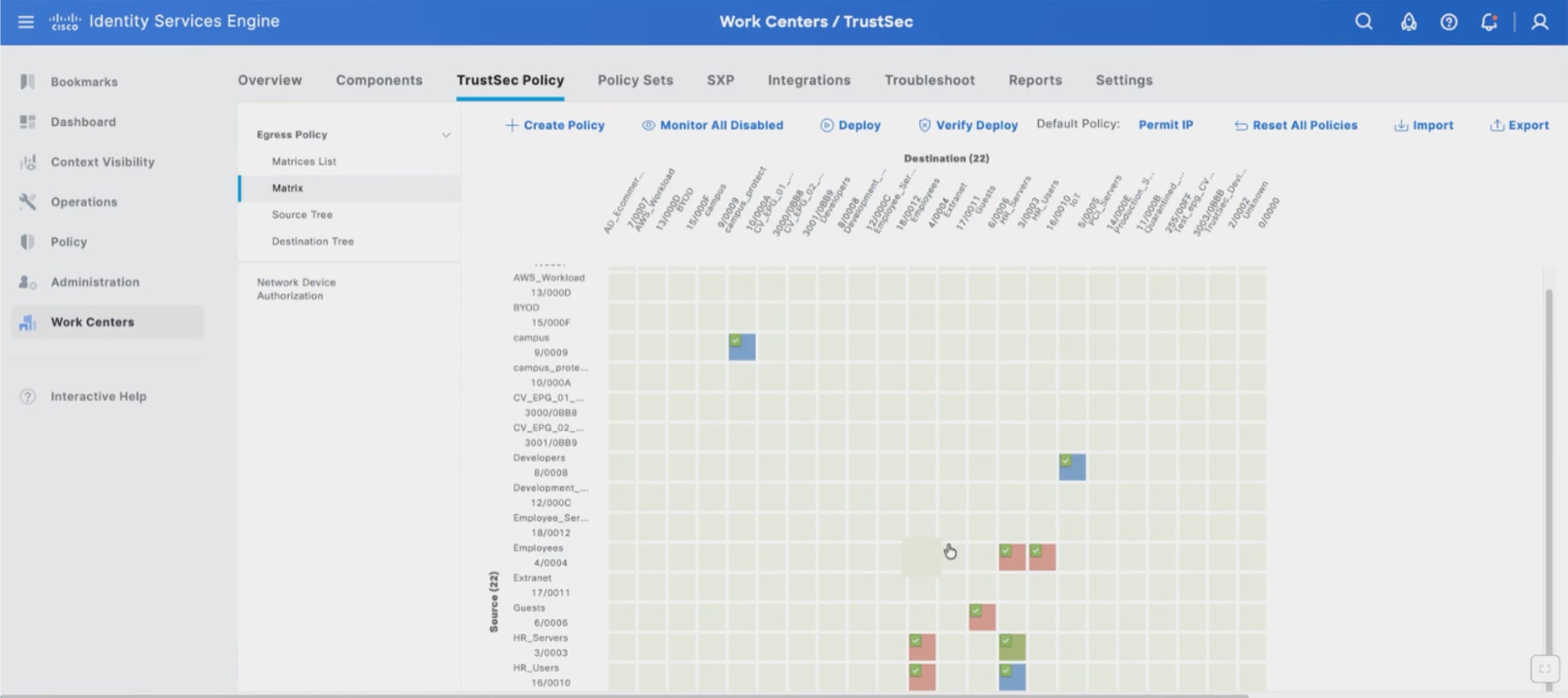
Task: Select the red cell in HR_Users row
Action: tap(922, 677)
